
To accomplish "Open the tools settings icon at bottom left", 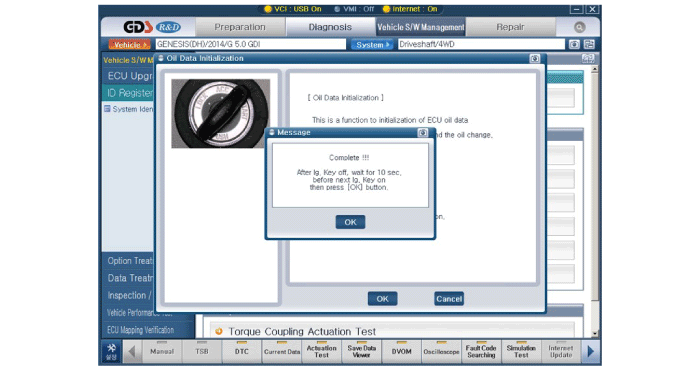I will coord(111,351).
